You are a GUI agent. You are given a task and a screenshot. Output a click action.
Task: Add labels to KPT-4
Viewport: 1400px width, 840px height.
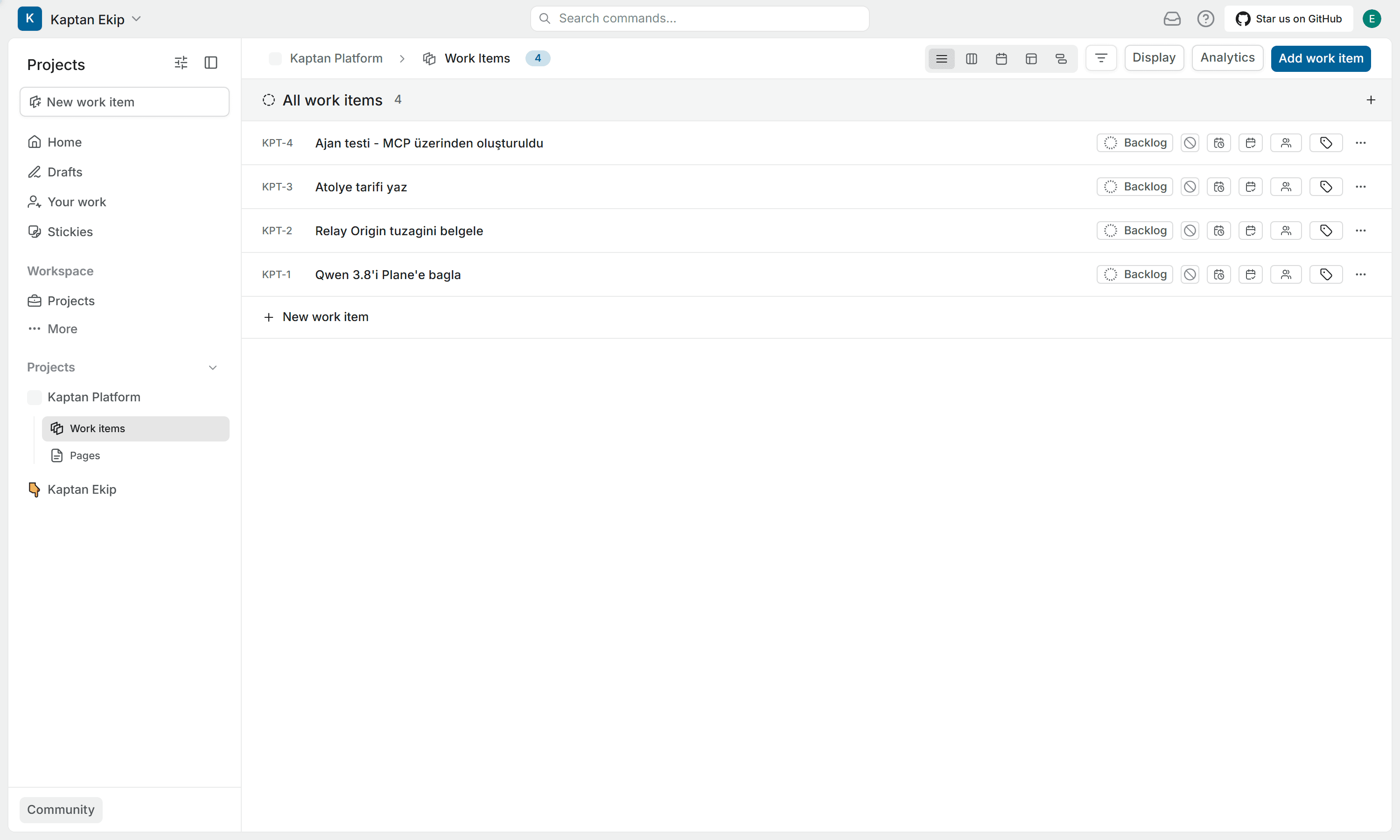1325,143
